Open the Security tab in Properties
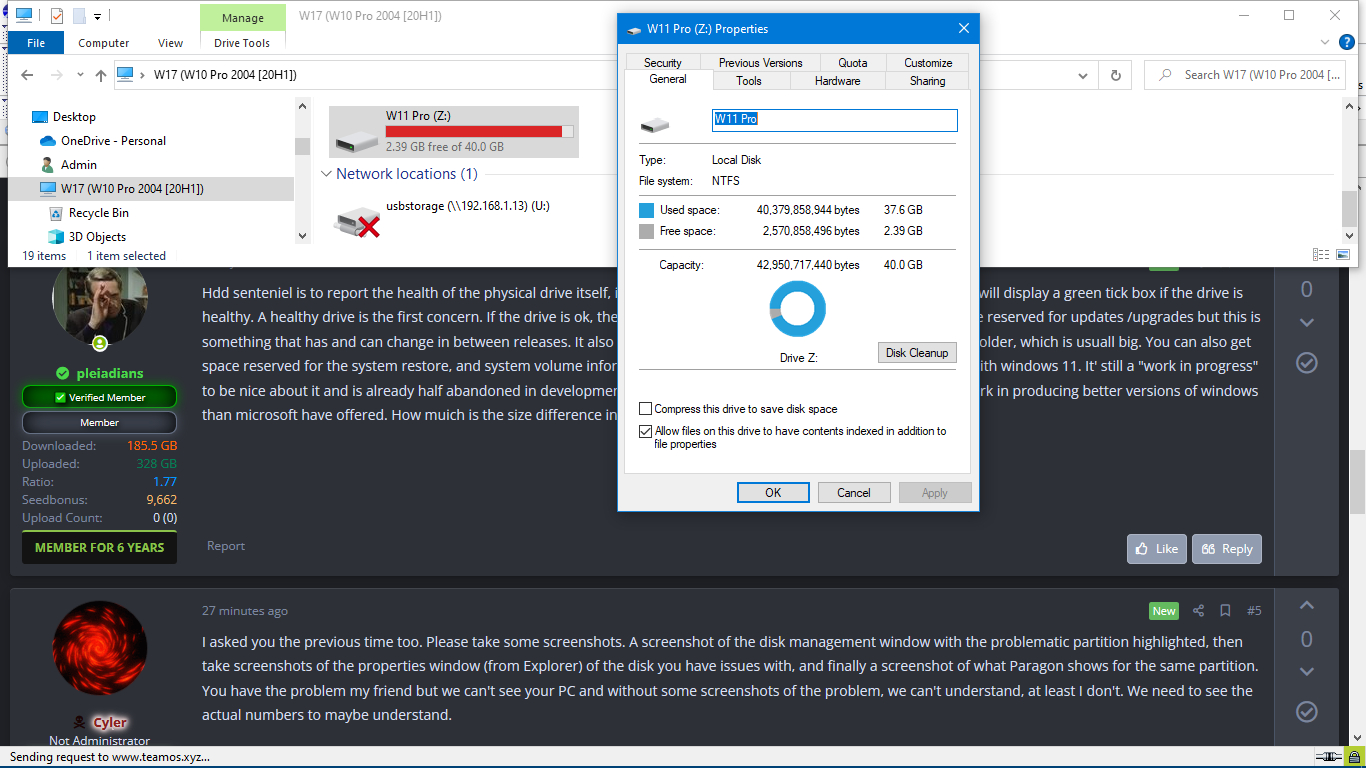 click(x=662, y=62)
